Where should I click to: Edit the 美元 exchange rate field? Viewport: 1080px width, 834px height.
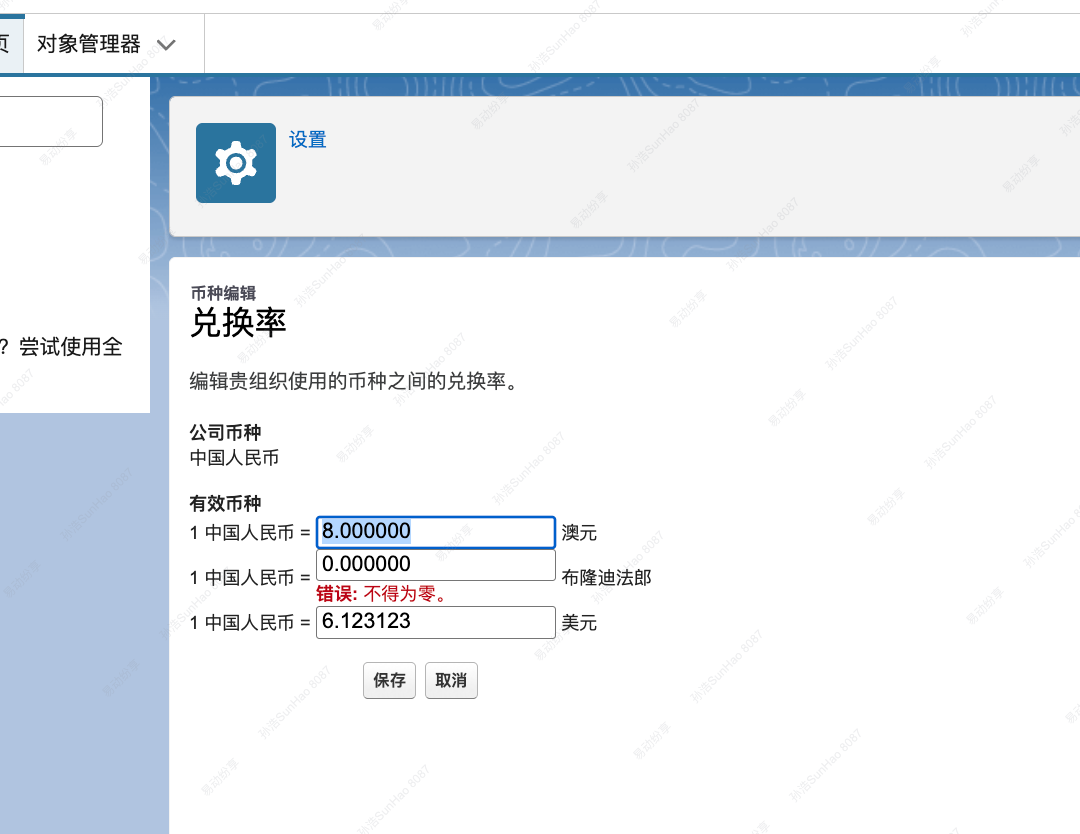click(x=435, y=622)
